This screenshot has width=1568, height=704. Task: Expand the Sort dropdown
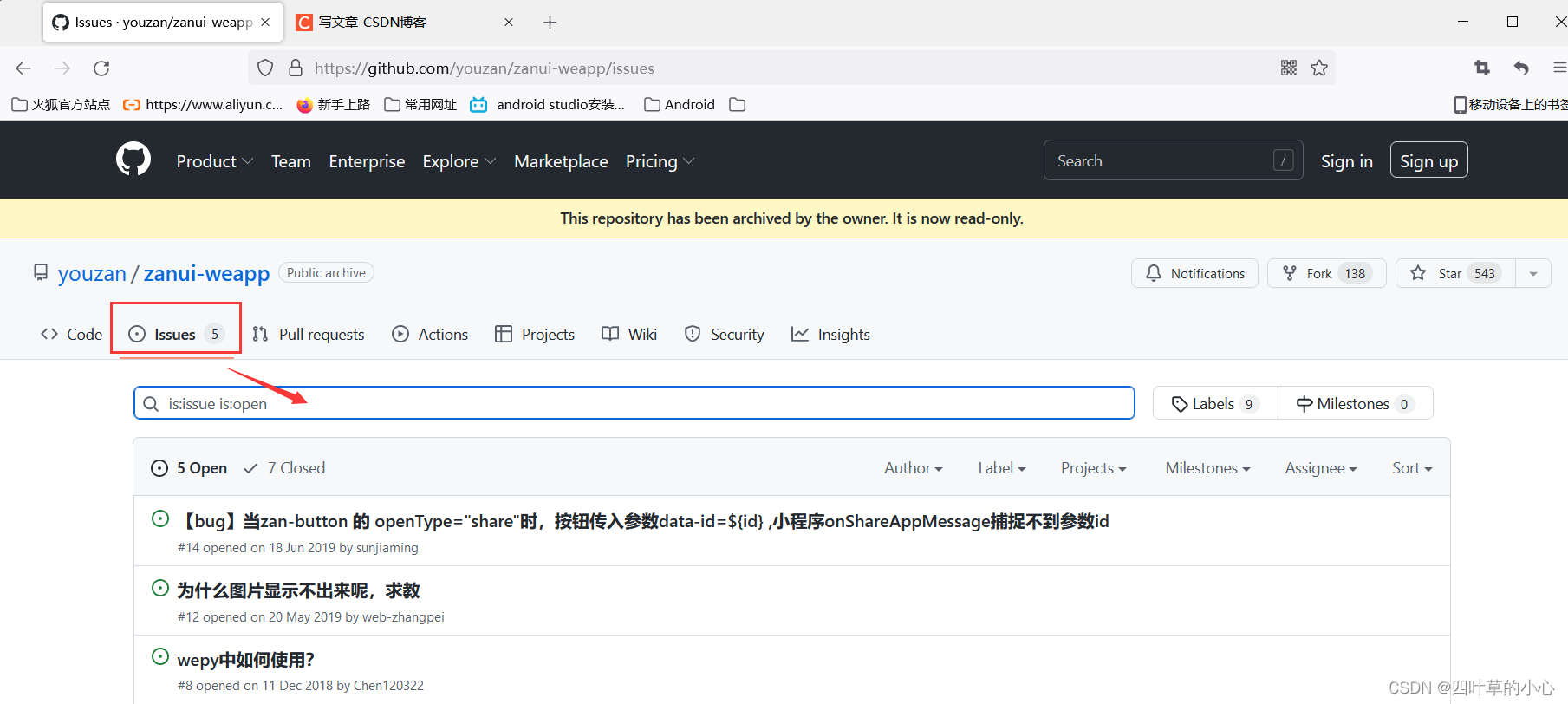(1412, 468)
